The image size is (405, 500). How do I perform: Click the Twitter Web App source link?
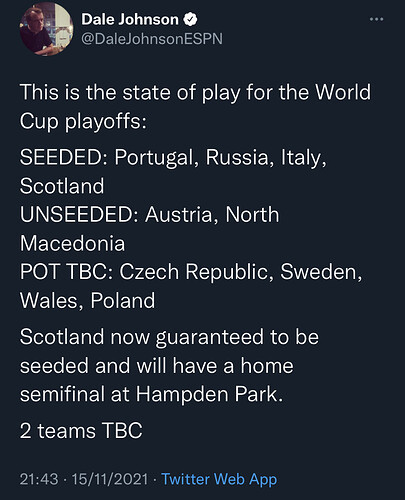tap(219, 479)
